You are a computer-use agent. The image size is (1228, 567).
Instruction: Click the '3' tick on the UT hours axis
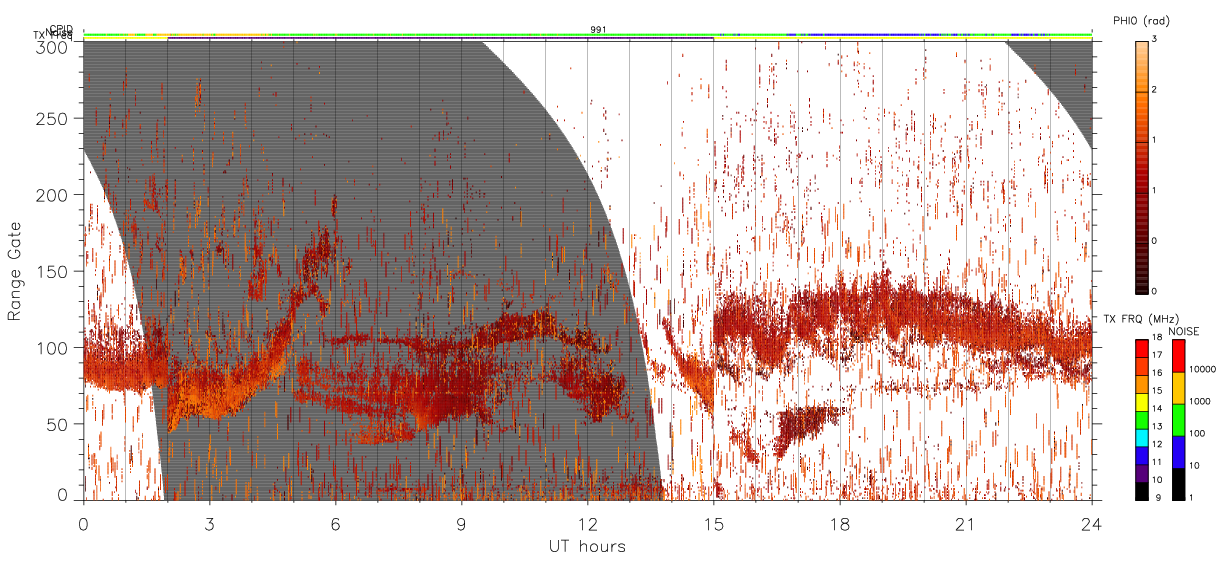point(209,524)
